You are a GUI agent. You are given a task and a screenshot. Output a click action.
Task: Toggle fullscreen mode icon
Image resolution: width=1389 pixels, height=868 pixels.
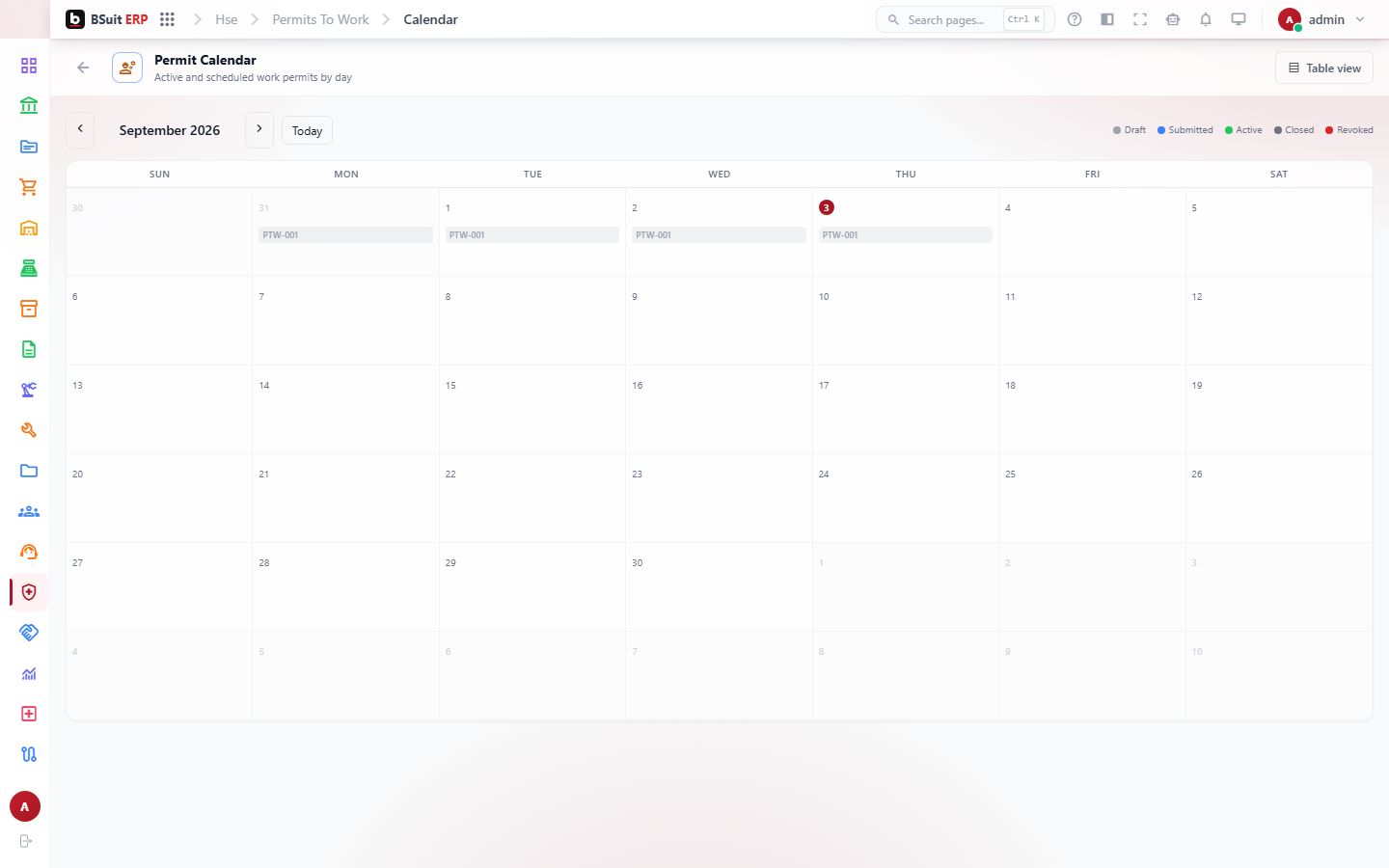click(x=1140, y=19)
